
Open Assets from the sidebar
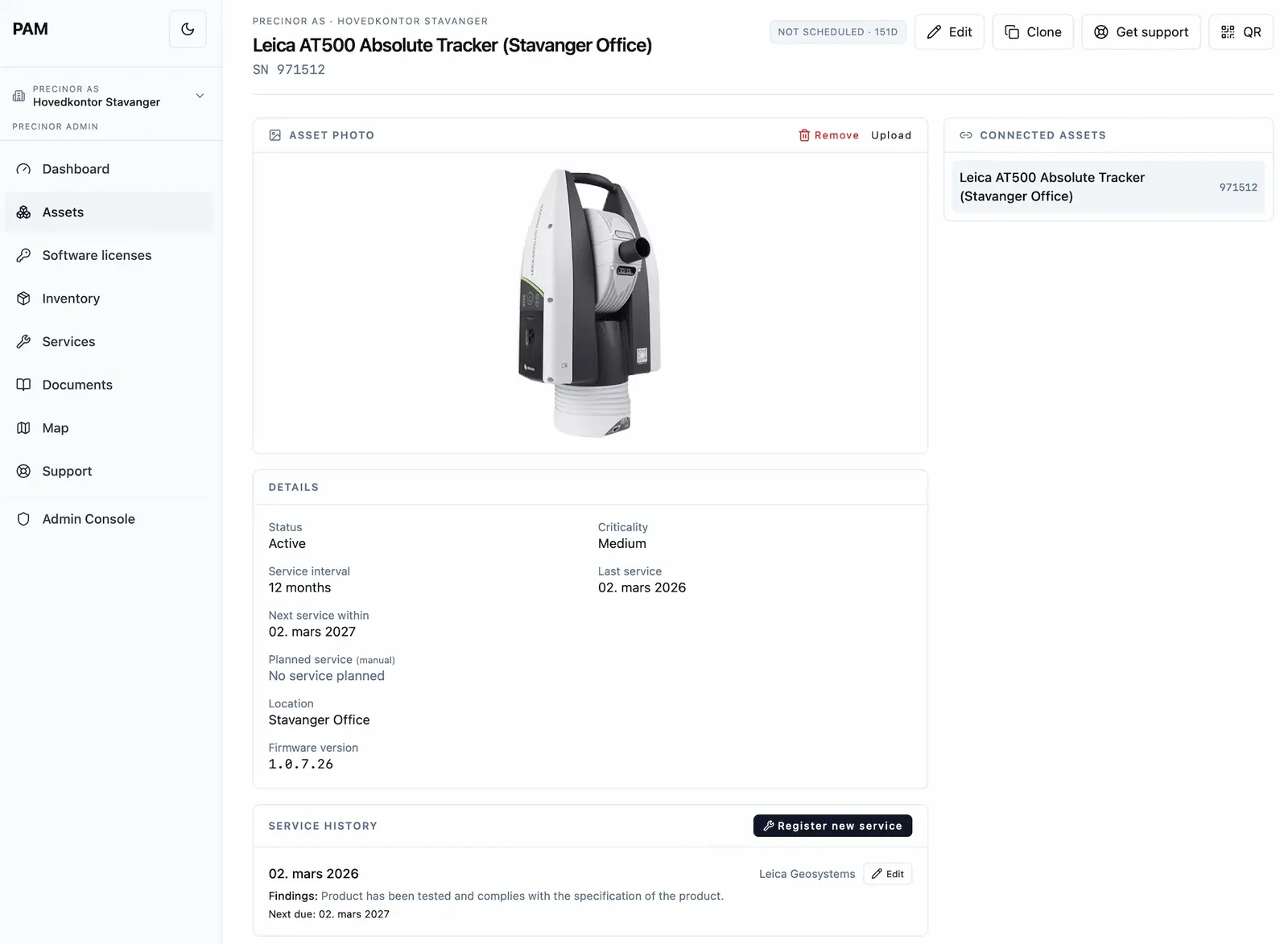(x=109, y=212)
